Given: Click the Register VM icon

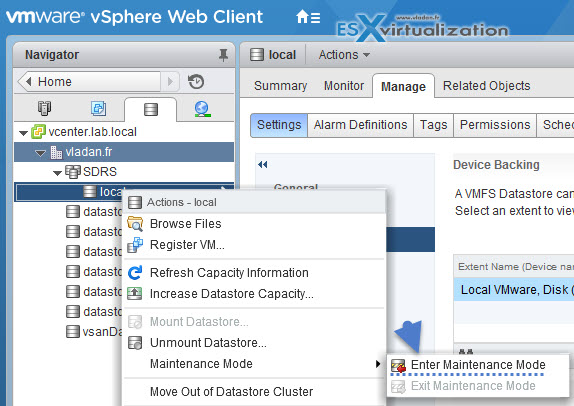Looking at the screenshot, I should click(x=135, y=245).
